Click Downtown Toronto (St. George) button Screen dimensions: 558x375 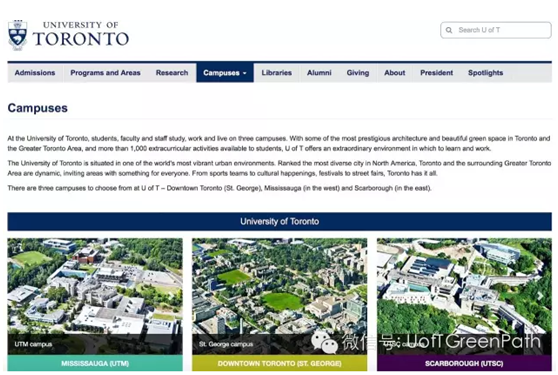pyautogui.click(x=279, y=363)
